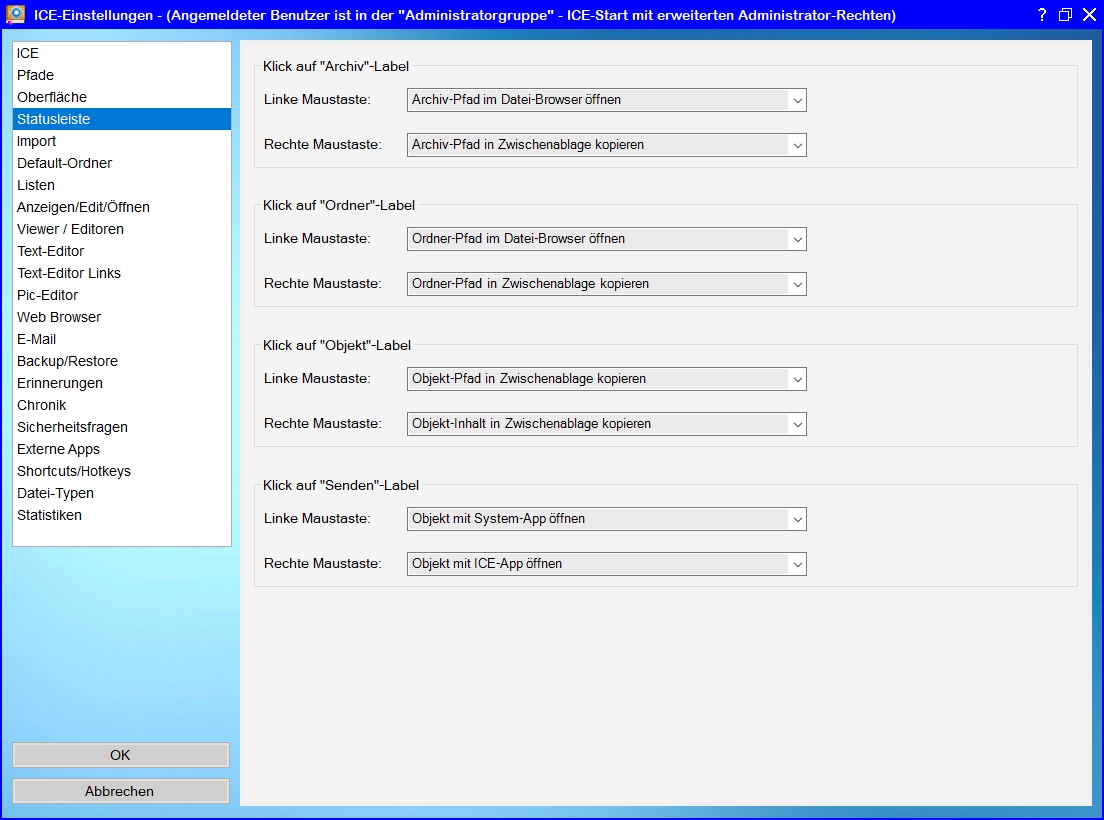
Task: Click the Abbrechen button
Action: pos(120,791)
